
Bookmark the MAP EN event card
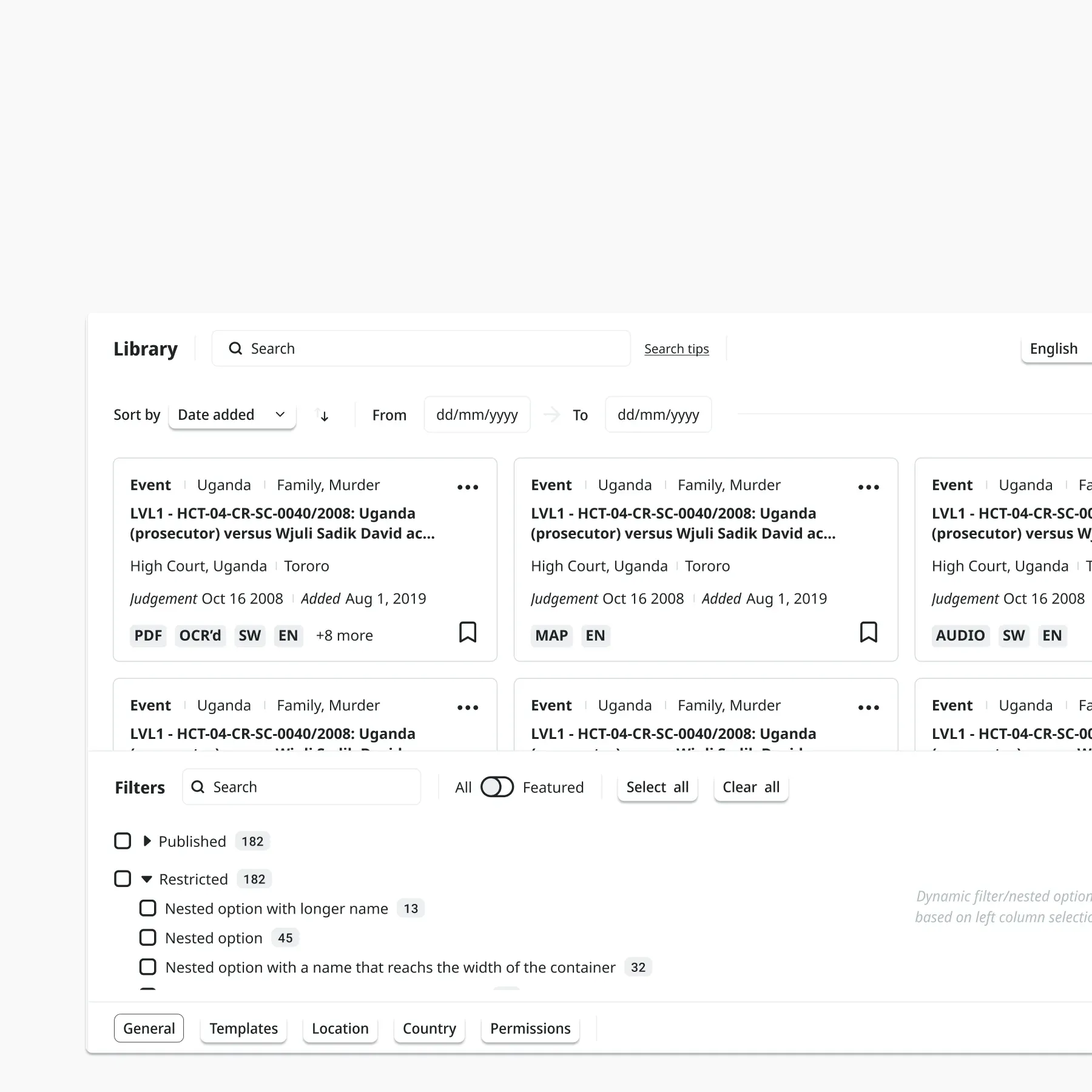pos(868,632)
